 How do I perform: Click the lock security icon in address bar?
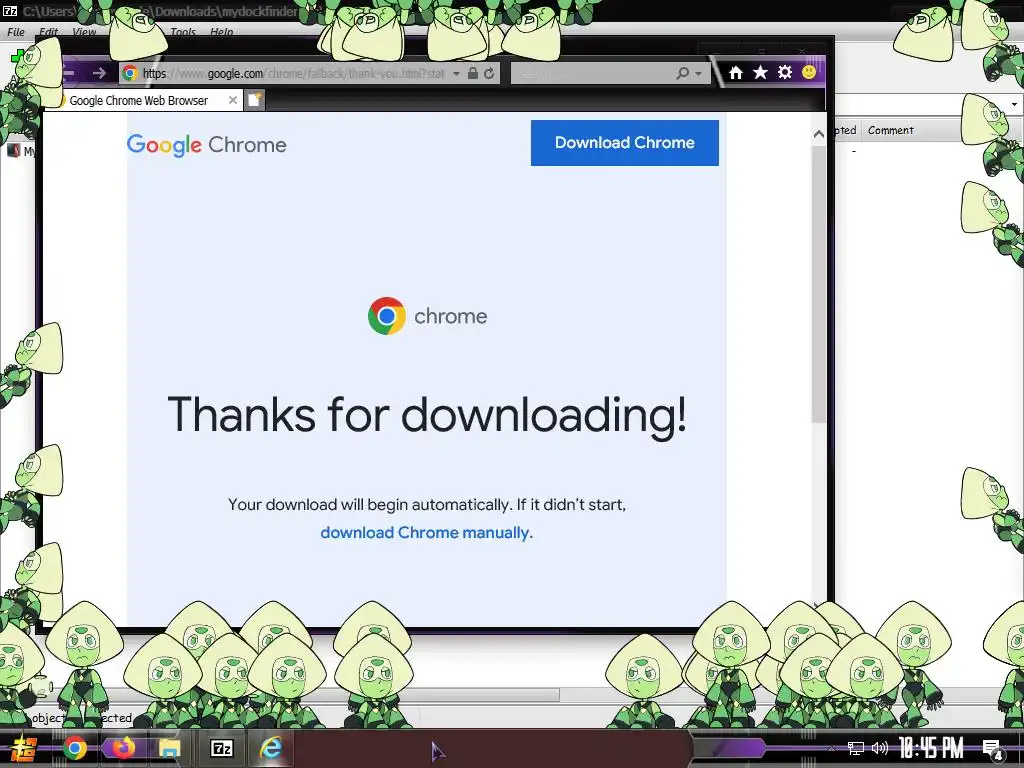473,73
